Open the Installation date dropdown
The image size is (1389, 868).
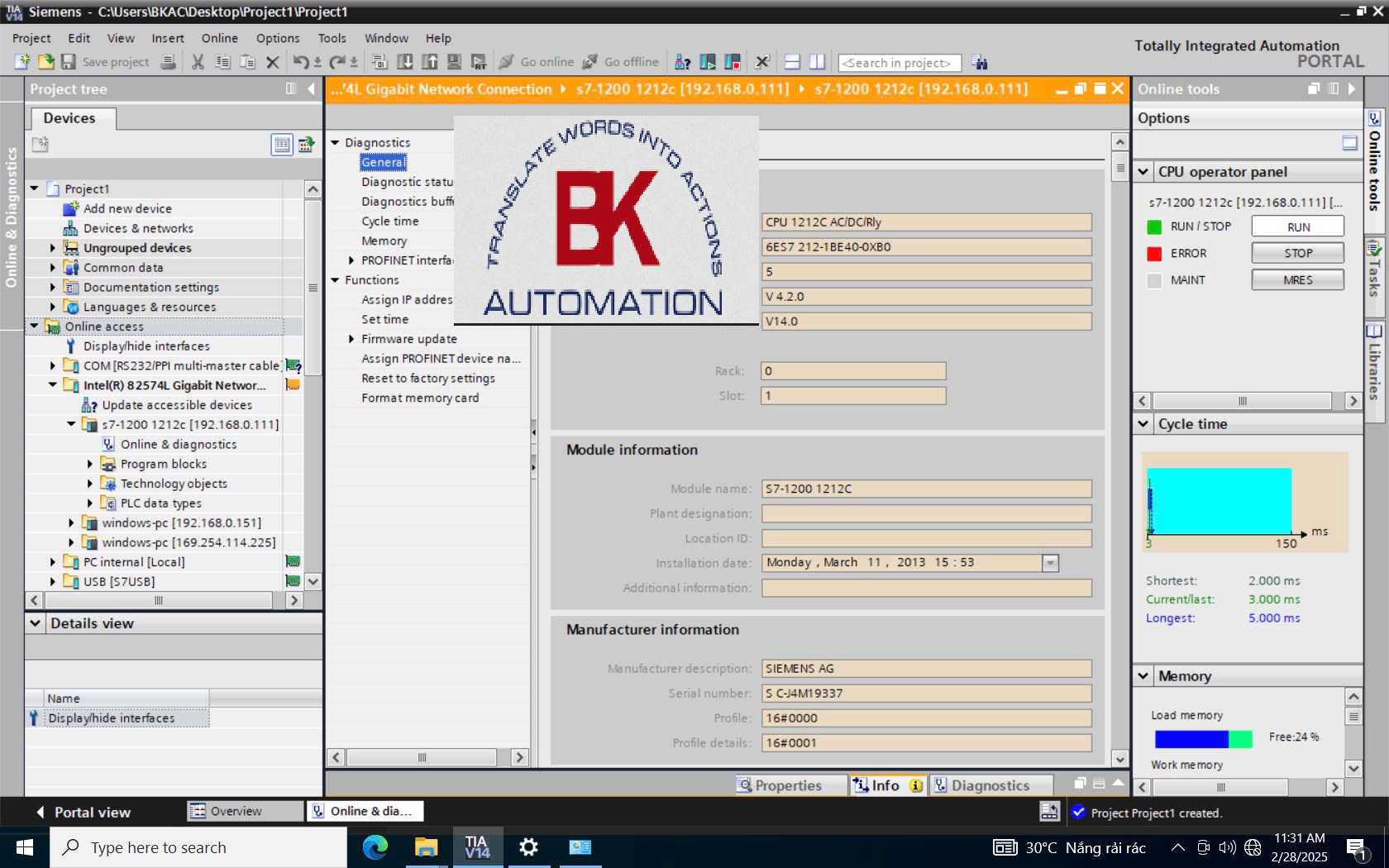tap(1050, 563)
